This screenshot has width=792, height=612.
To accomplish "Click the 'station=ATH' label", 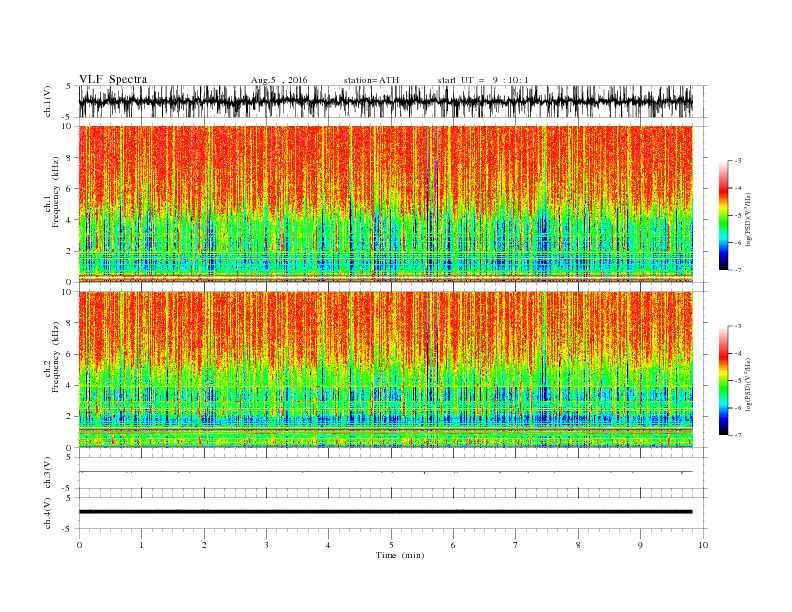I will [x=371, y=80].
